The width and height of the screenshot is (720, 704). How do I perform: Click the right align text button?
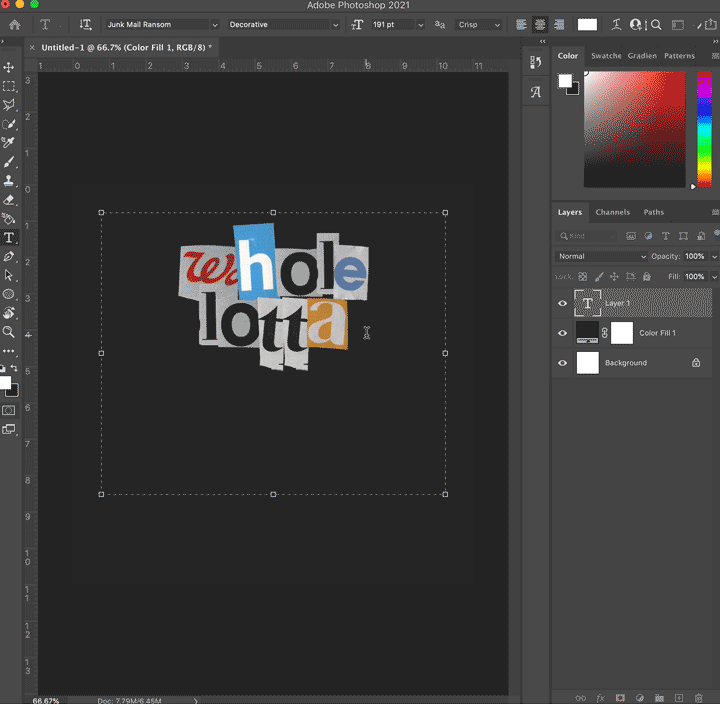click(x=559, y=24)
